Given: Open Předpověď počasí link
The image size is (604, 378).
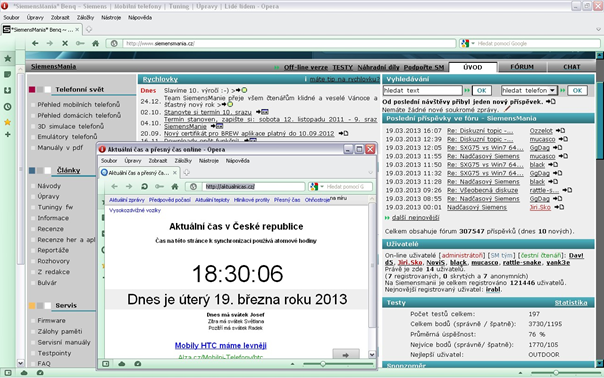Looking at the screenshot, I should coord(170,200).
